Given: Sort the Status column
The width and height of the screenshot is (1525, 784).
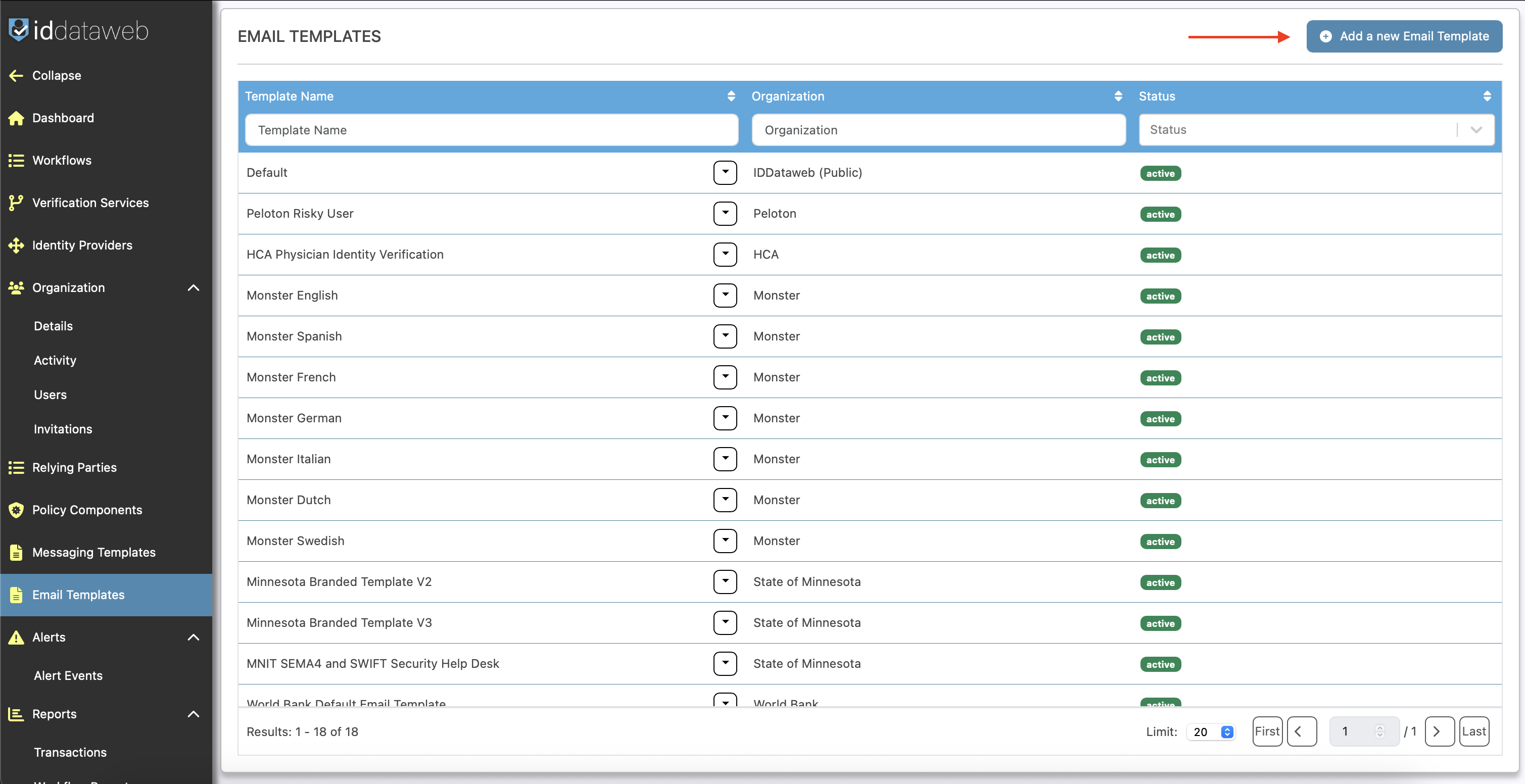Looking at the screenshot, I should click(x=1487, y=96).
